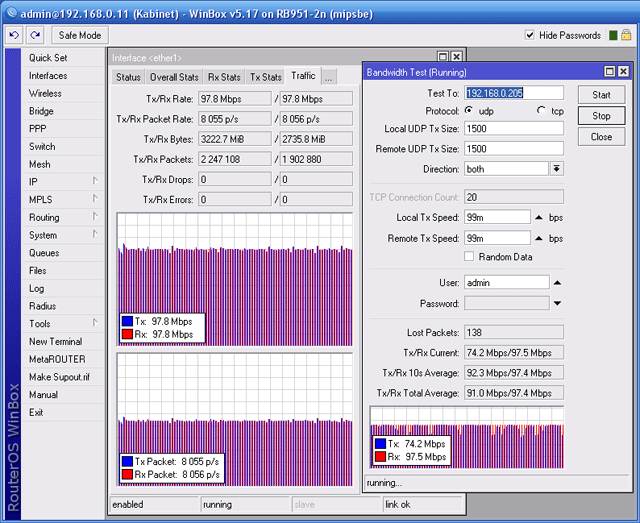This screenshot has width=640, height=523.
Task: Switch to the Status tab
Action: (128, 77)
